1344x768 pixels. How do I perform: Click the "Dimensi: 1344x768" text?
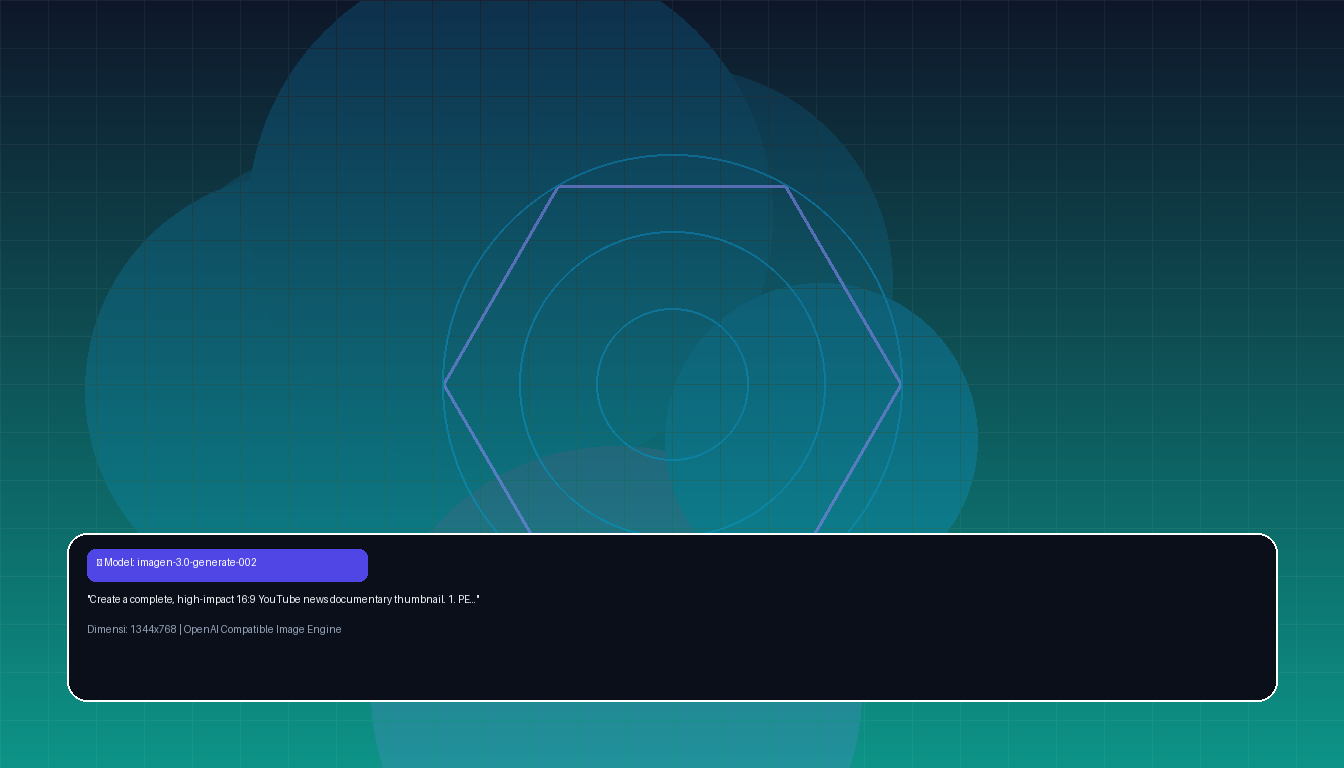[132, 630]
